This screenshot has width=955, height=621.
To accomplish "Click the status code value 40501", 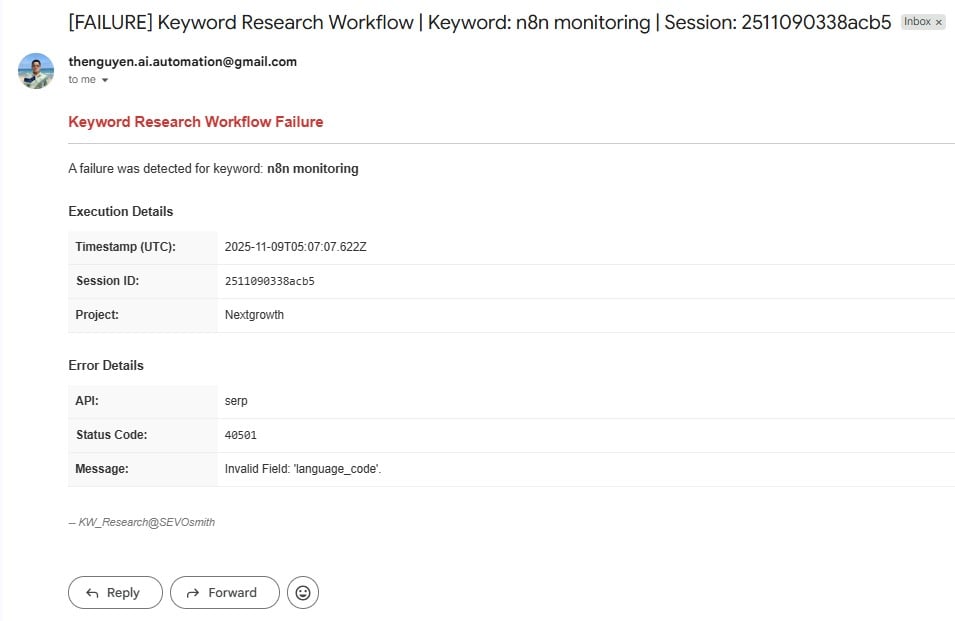I will (x=241, y=435).
